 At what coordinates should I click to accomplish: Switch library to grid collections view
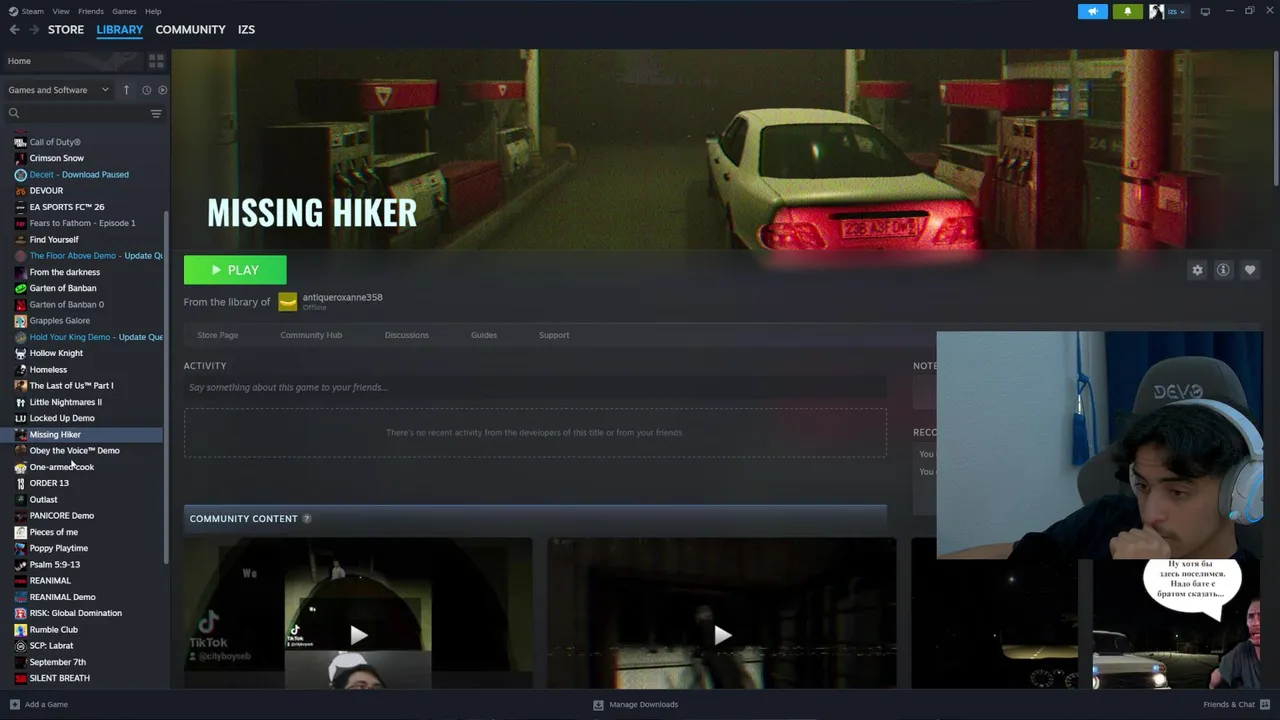click(156, 61)
